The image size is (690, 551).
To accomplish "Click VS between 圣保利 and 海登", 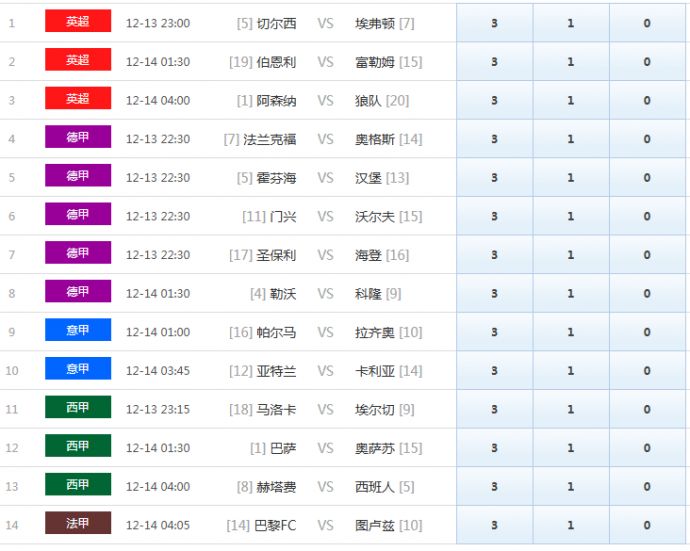I will click(x=325, y=255).
